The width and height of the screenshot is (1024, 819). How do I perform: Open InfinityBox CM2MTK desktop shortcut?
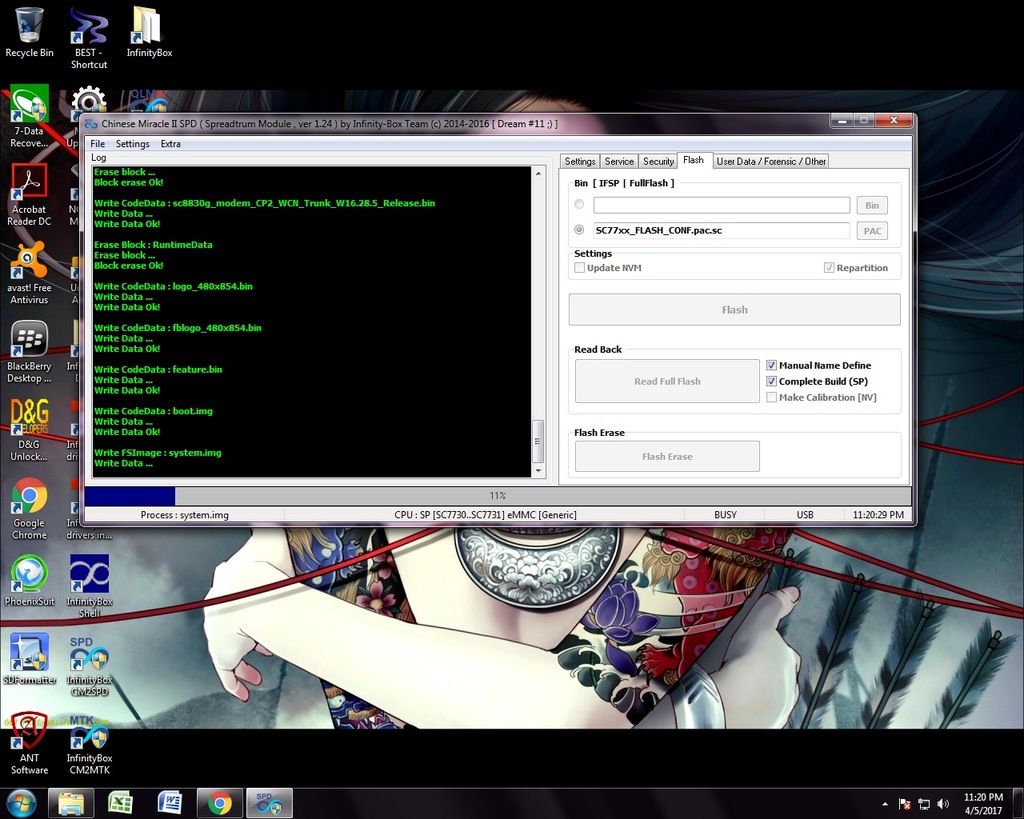click(89, 743)
